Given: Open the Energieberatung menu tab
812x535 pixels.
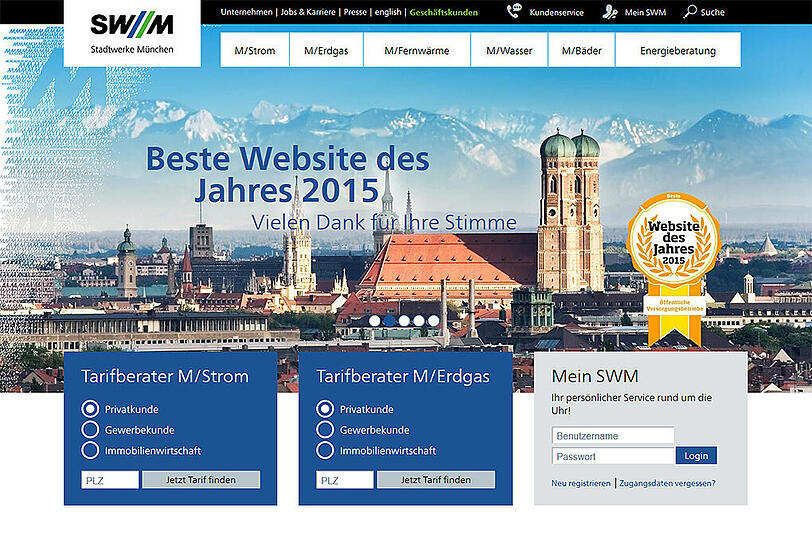Looking at the screenshot, I should 678,50.
